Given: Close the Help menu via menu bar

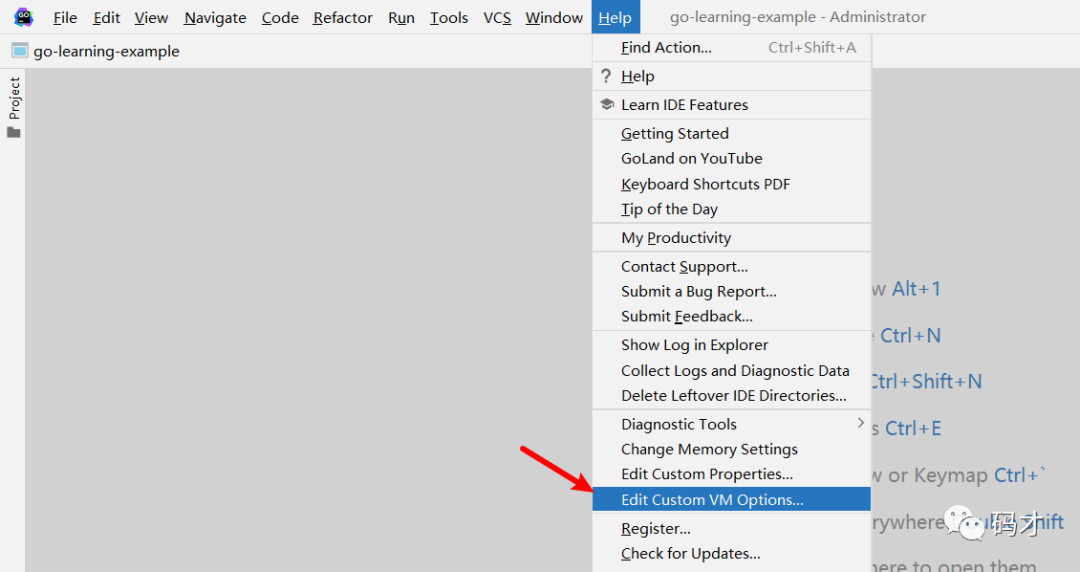Looking at the screenshot, I should click(615, 17).
